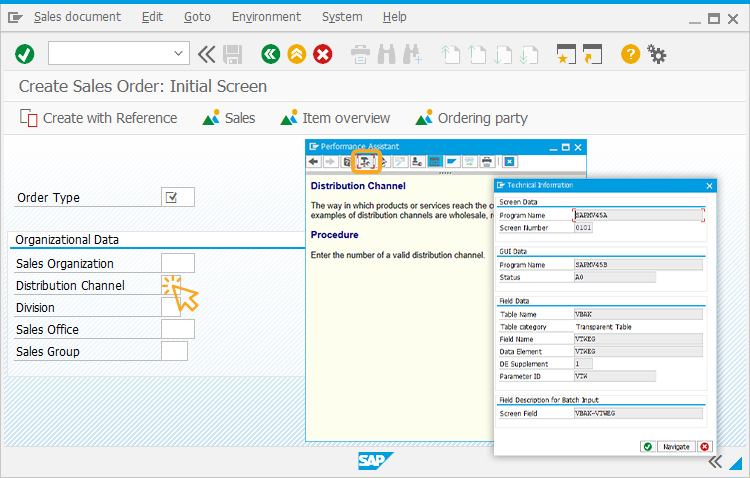The width and height of the screenshot is (750, 478).
Task: Click the Data Element VTWEG field
Action: [x=638, y=351]
